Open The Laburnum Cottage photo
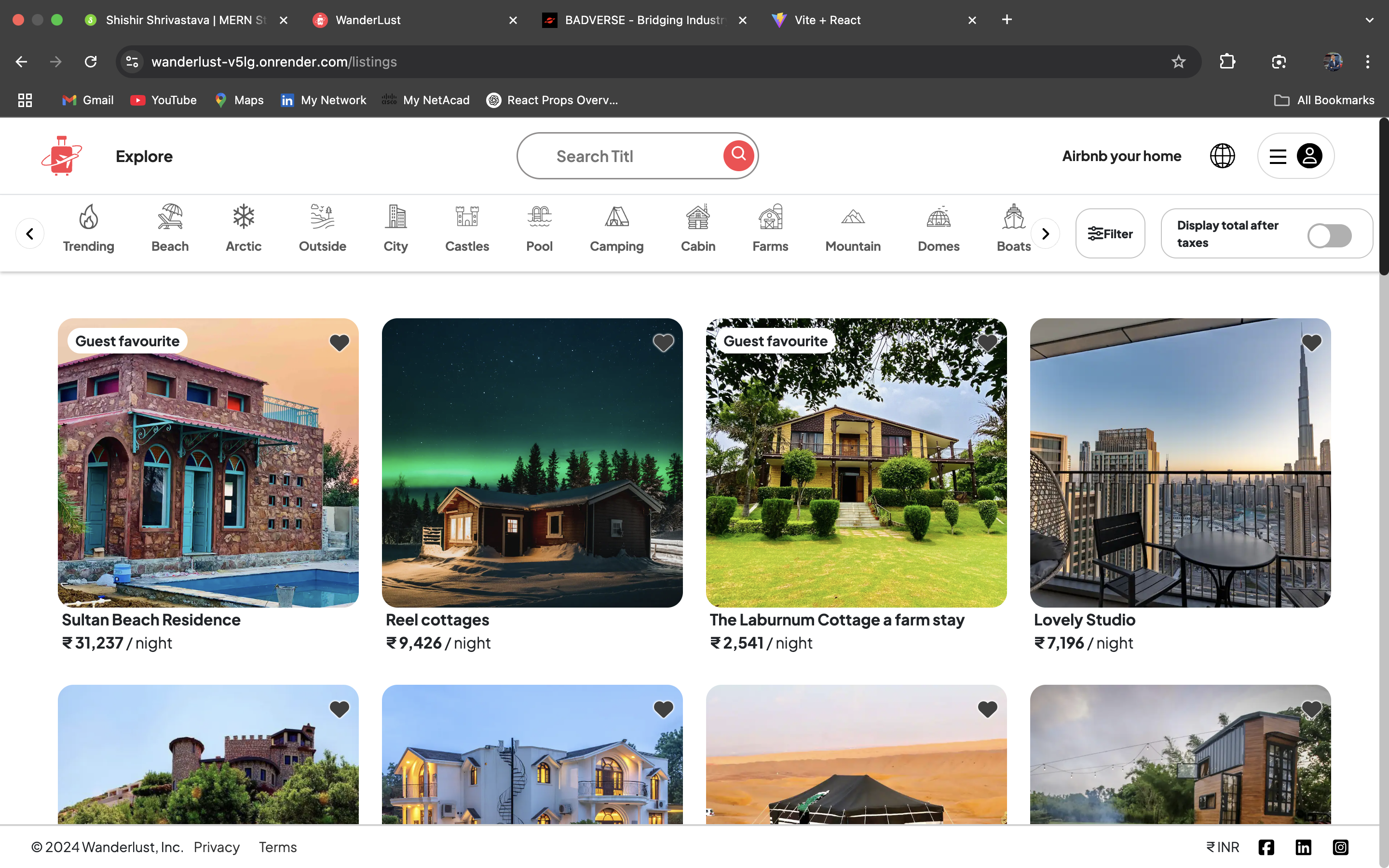 [857, 463]
